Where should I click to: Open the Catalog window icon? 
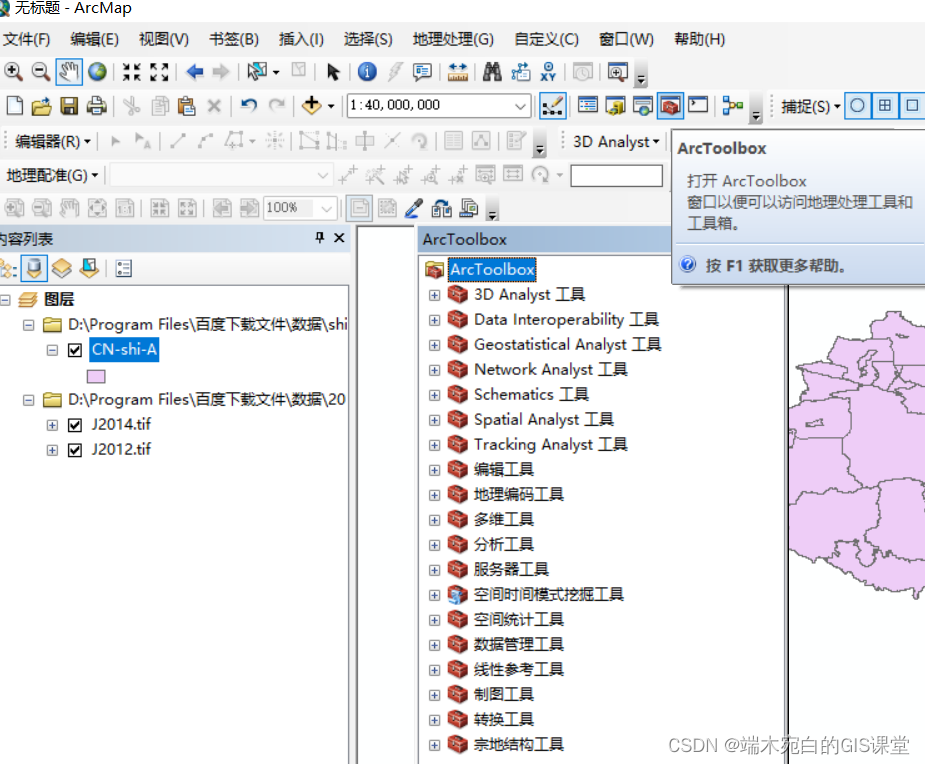615,106
